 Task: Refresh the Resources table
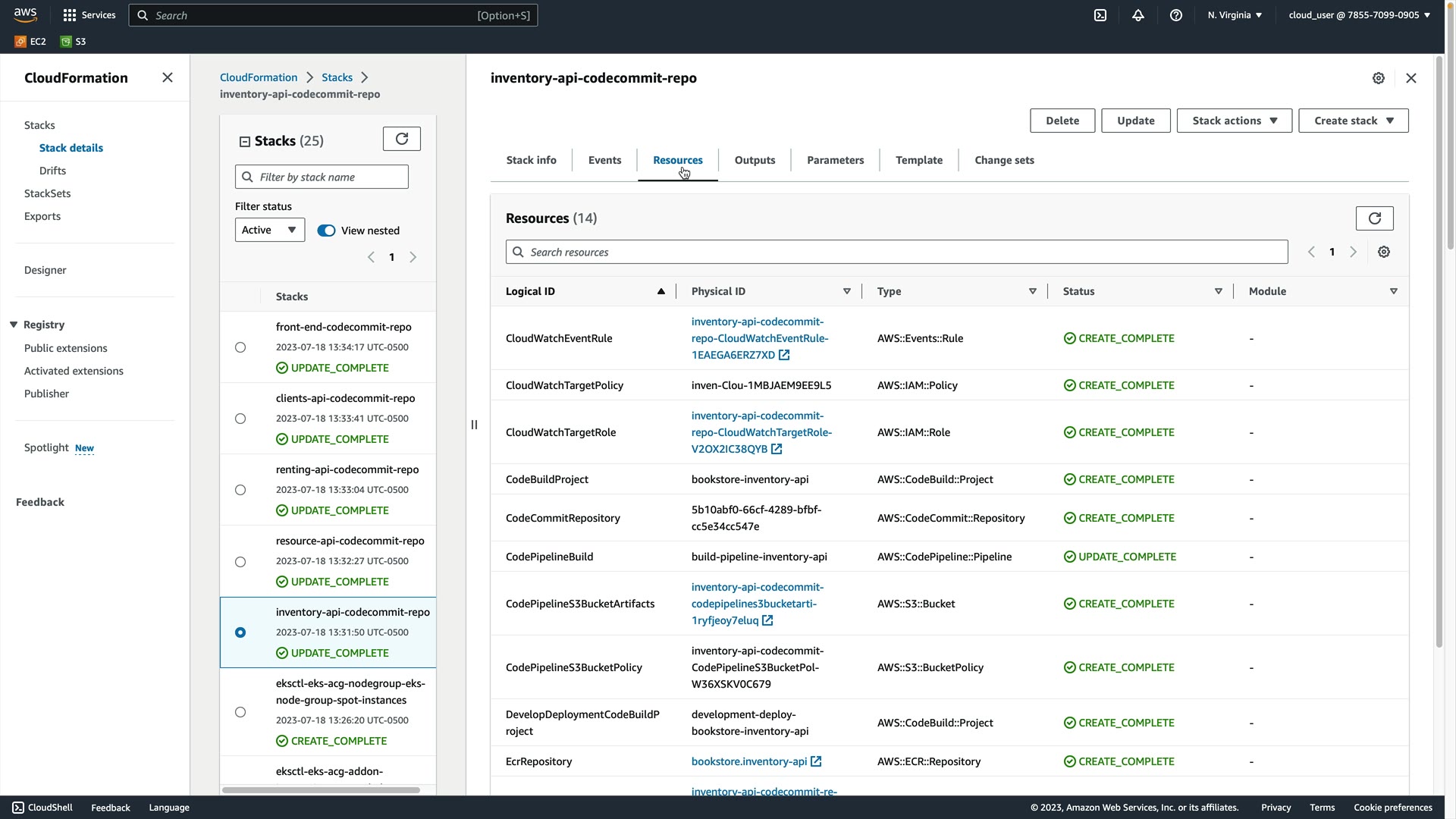(1374, 218)
